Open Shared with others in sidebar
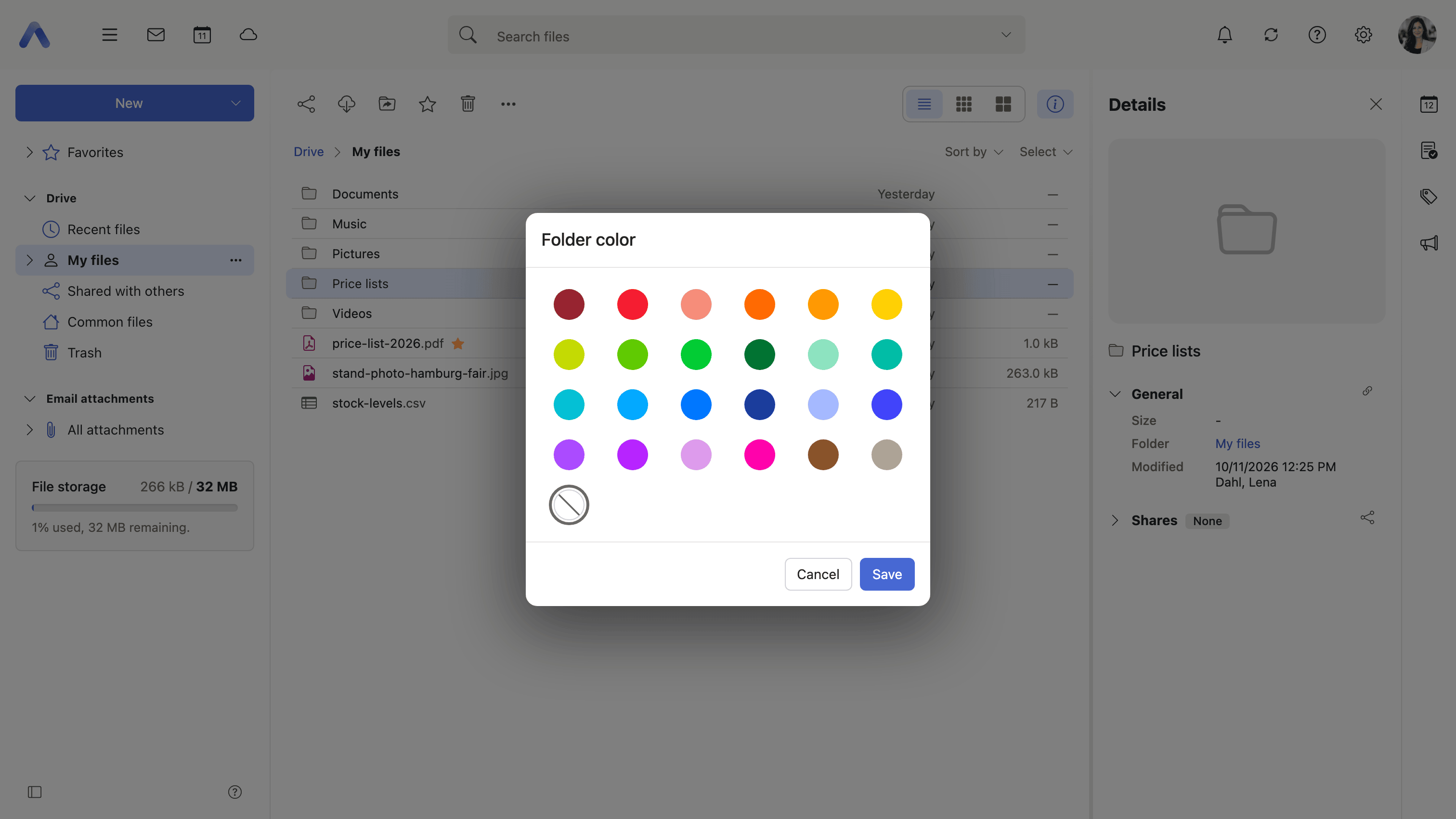This screenshot has width=1456, height=819. click(x=126, y=291)
